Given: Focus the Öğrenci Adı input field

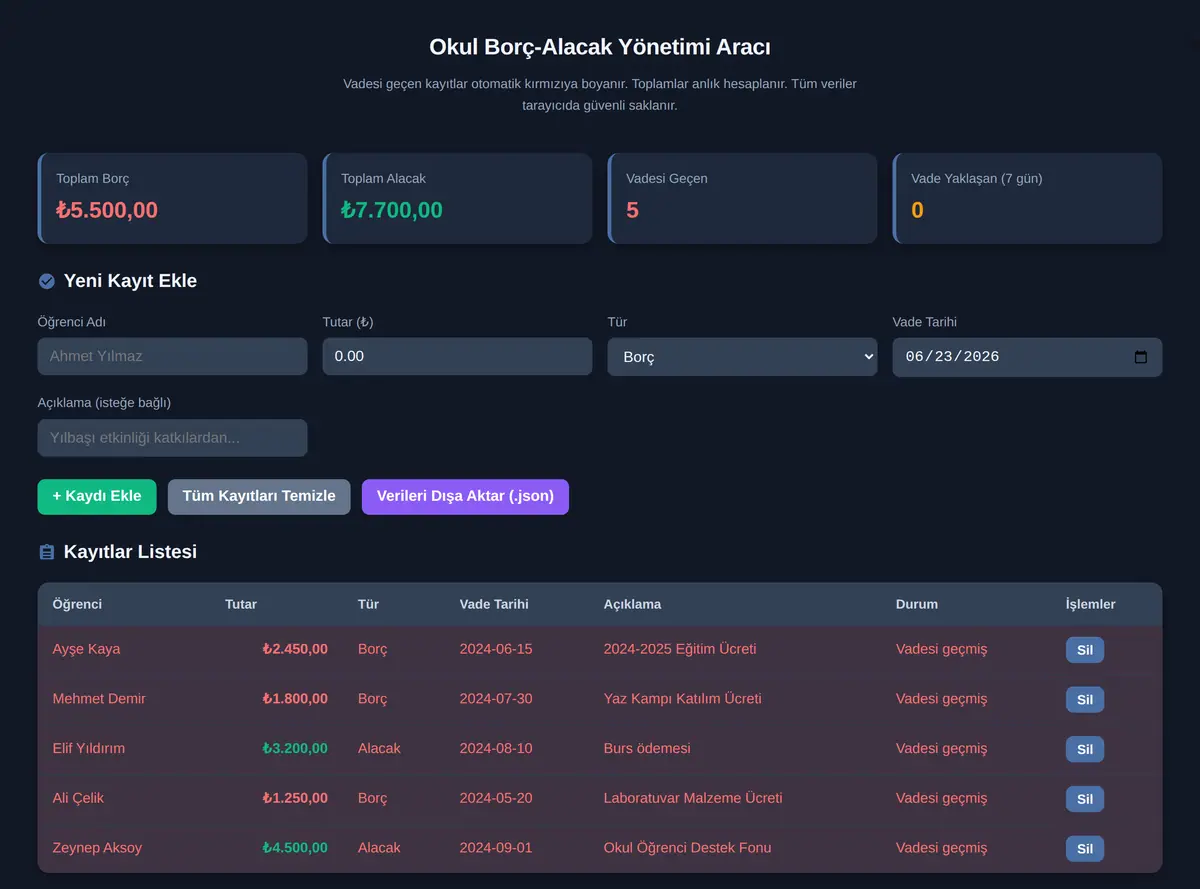Looking at the screenshot, I should tap(172, 356).
